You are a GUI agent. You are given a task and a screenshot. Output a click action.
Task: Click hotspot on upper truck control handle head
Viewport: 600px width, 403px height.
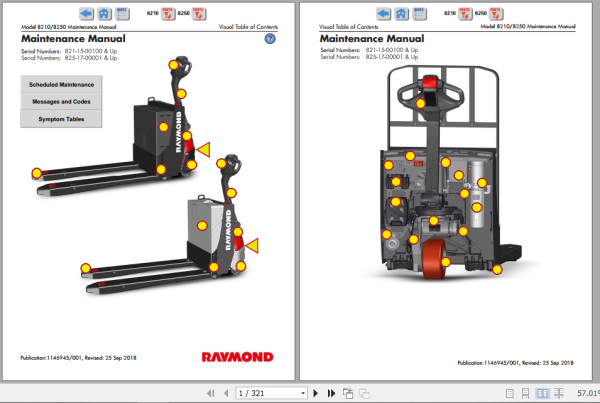(173, 65)
